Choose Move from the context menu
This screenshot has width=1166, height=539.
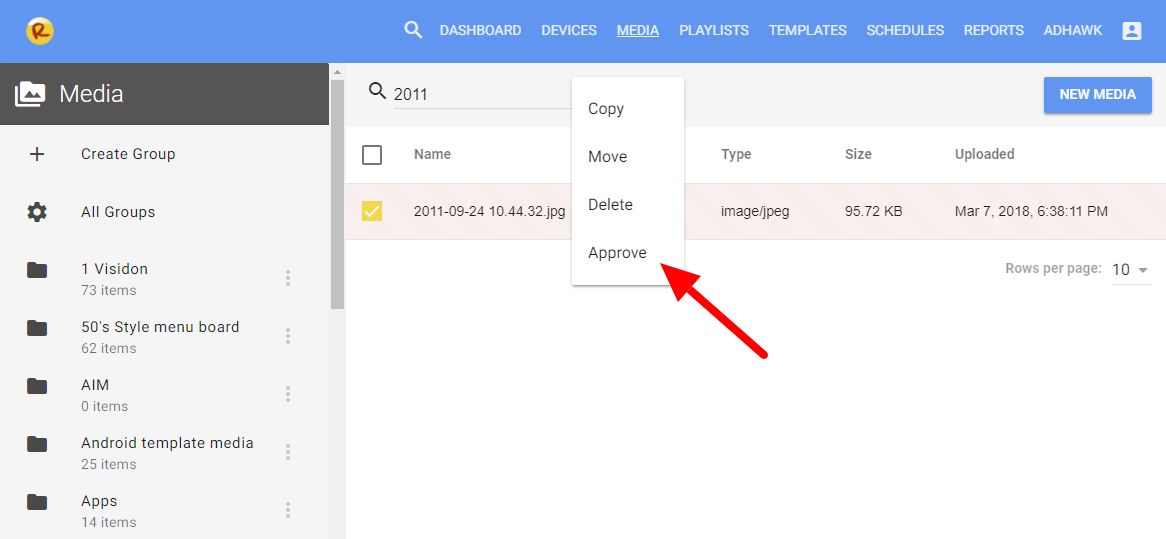pos(628,157)
